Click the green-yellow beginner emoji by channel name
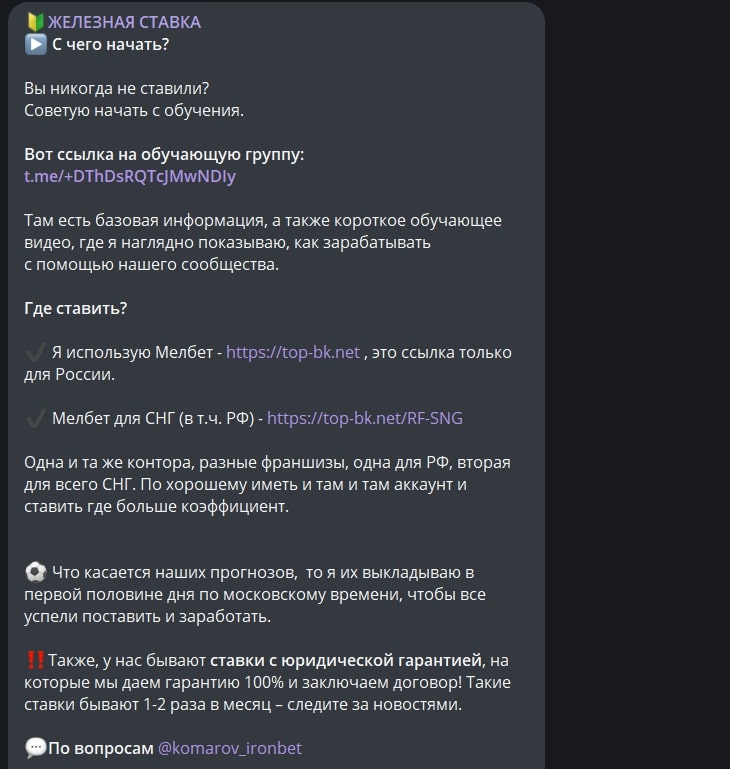 (35, 22)
